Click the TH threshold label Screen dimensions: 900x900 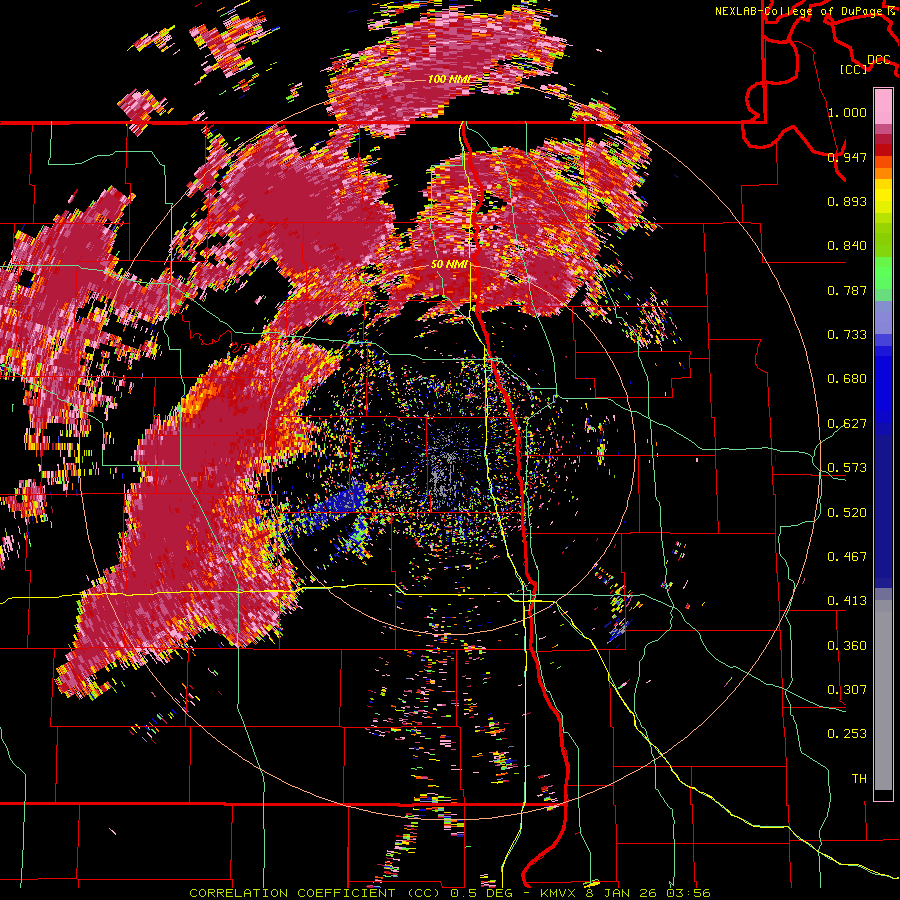(859, 778)
